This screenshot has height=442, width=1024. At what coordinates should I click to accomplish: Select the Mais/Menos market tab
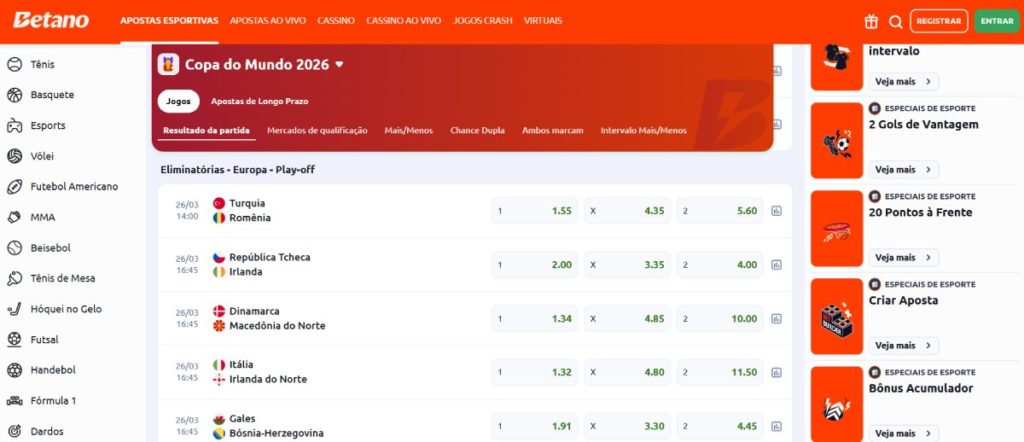point(409,131)
